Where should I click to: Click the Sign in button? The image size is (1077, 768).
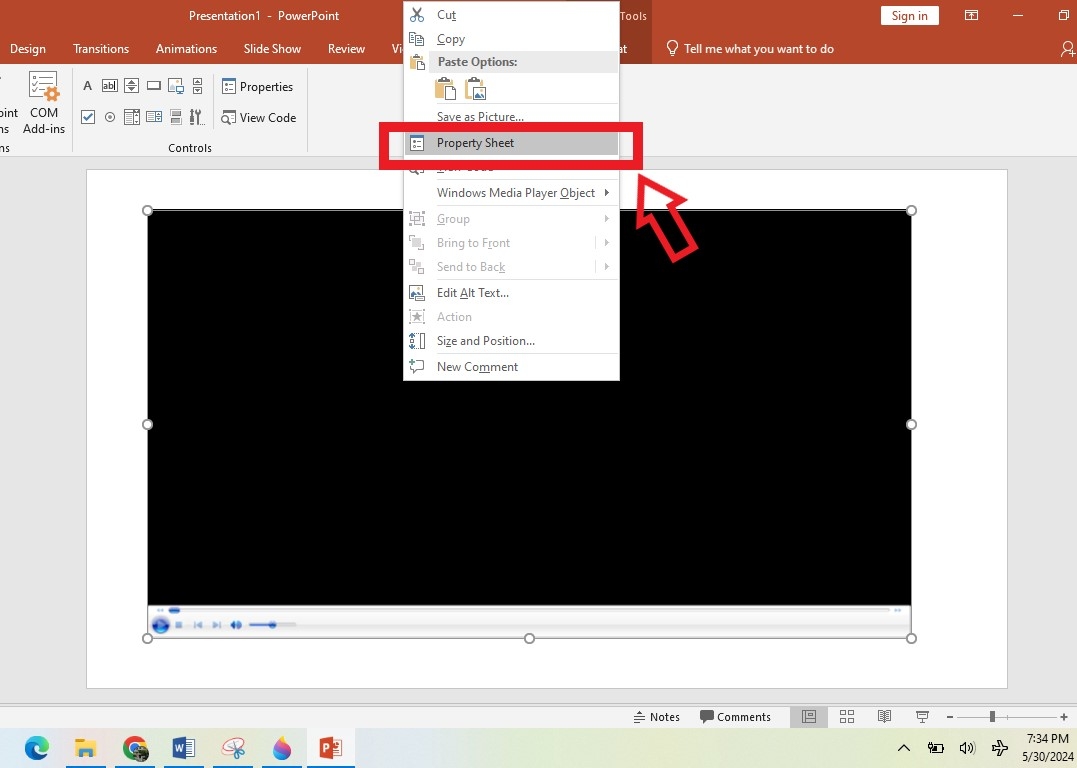tap(908, 15)
